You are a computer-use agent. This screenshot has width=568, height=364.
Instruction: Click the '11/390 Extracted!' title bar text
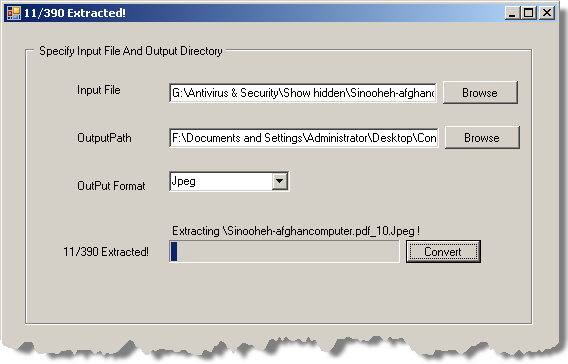[x=75, y=13]
